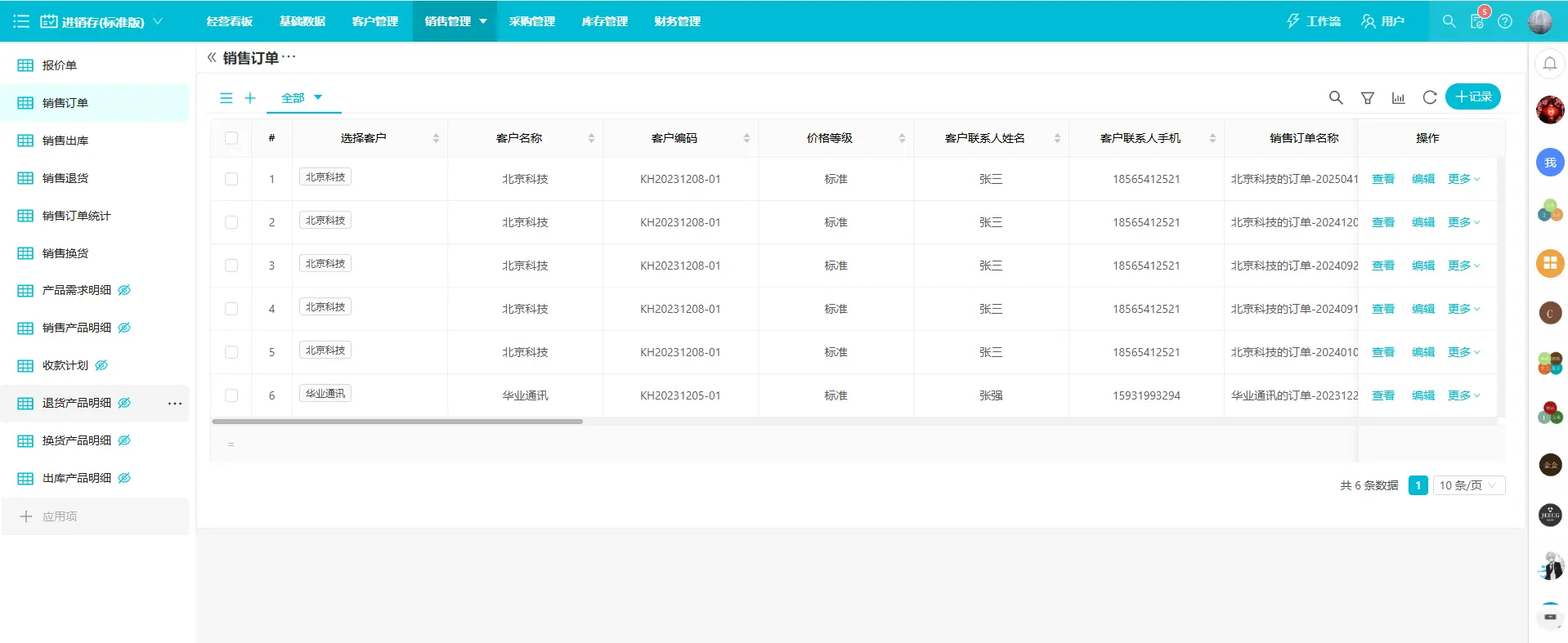Select all rows with the header checkbox
The width and height of the screenshot is (1568, 643).
231,138
